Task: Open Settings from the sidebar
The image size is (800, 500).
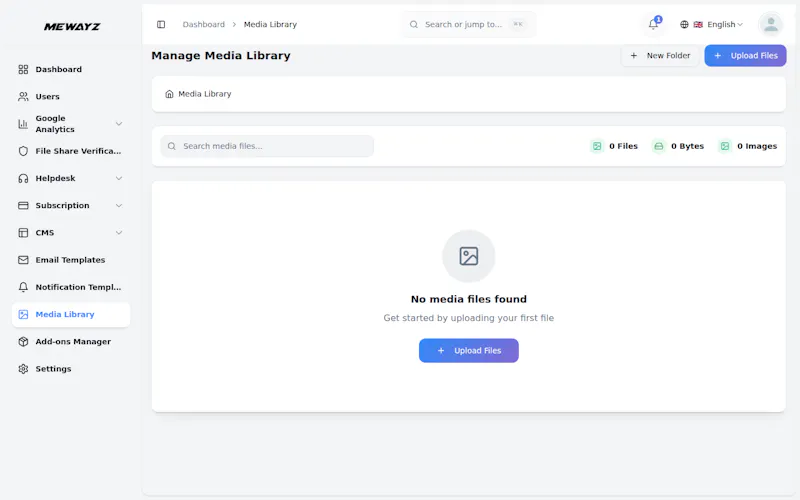Action: (71, 369)
